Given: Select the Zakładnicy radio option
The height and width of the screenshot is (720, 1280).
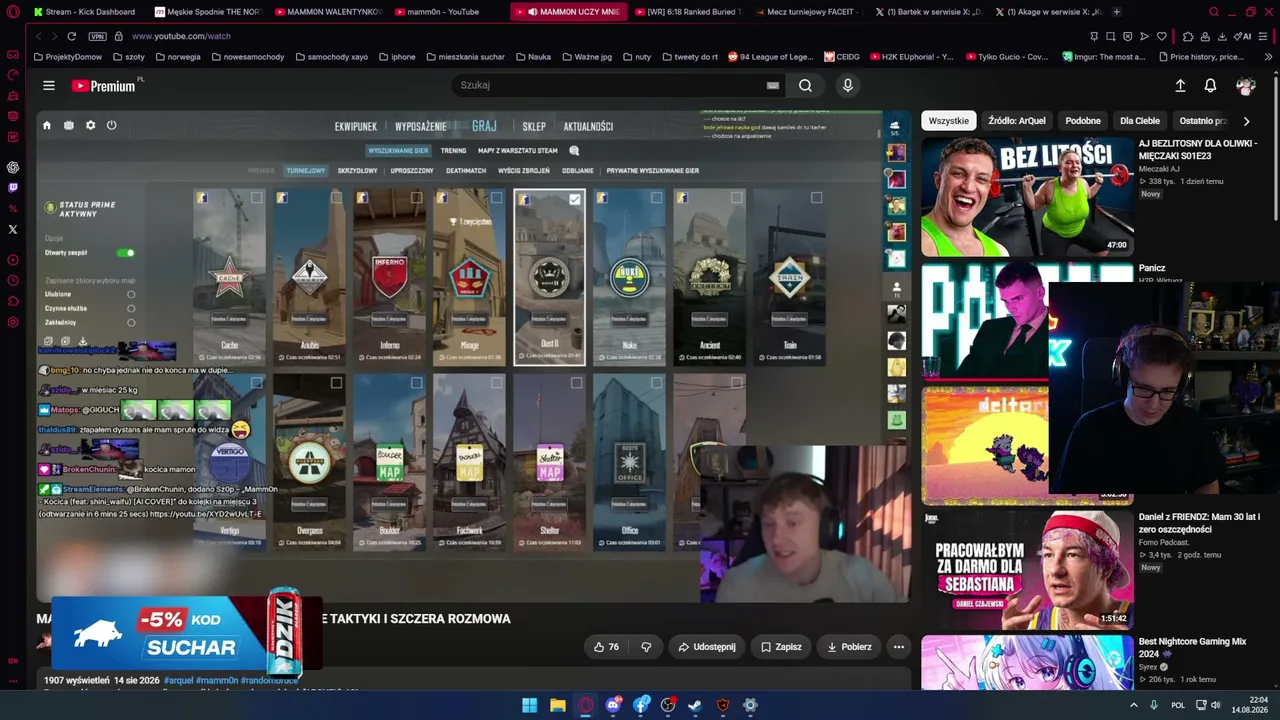Looking at the screenshot, I should coord(130,322).
